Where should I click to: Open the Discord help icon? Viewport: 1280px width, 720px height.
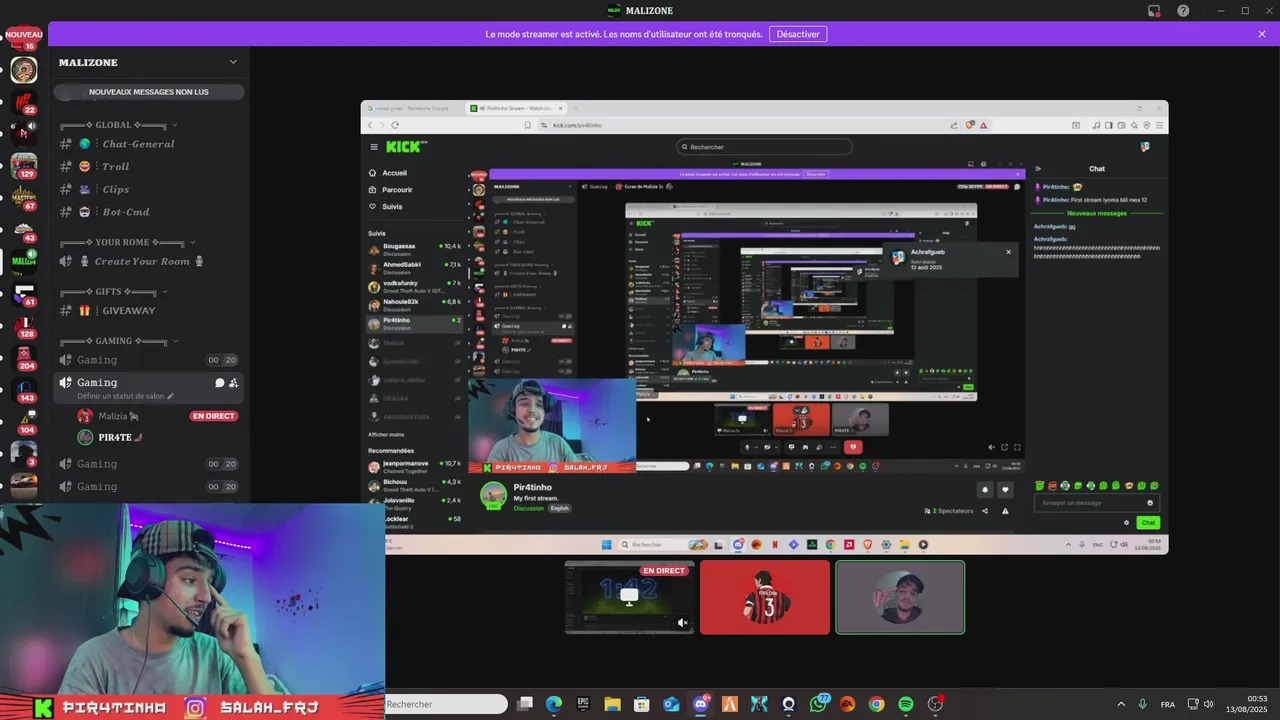click(x=1183, y=11)
